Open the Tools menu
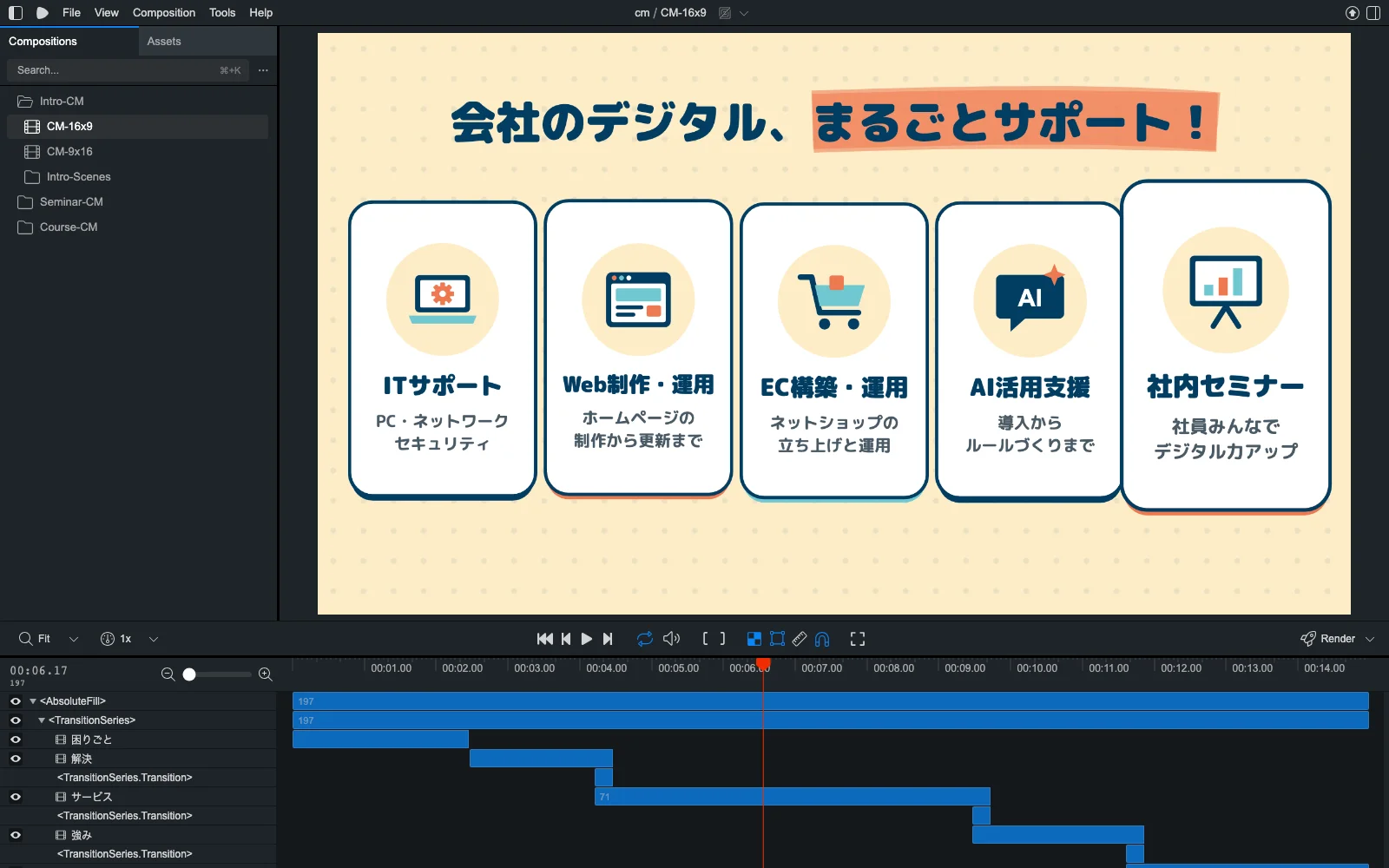Viewport: 1389px width, 868px height. (222, 13)
